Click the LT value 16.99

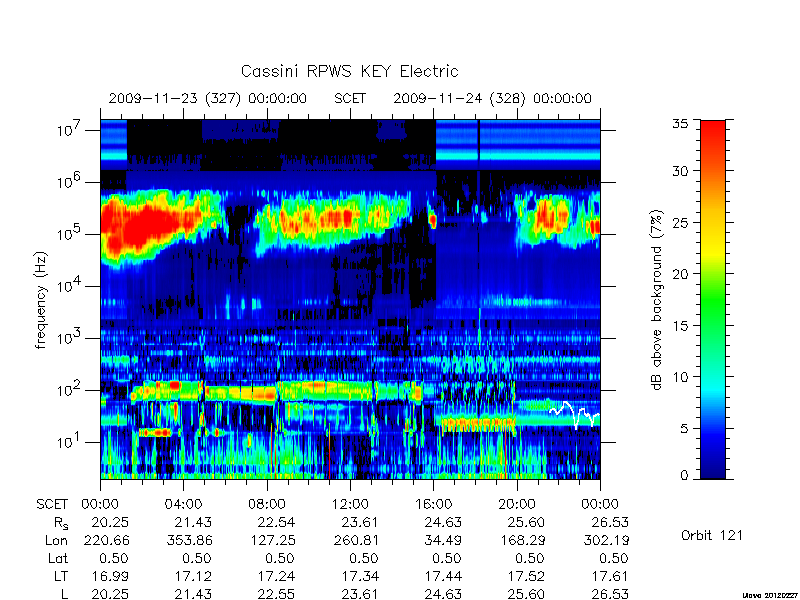coord(110,576)
